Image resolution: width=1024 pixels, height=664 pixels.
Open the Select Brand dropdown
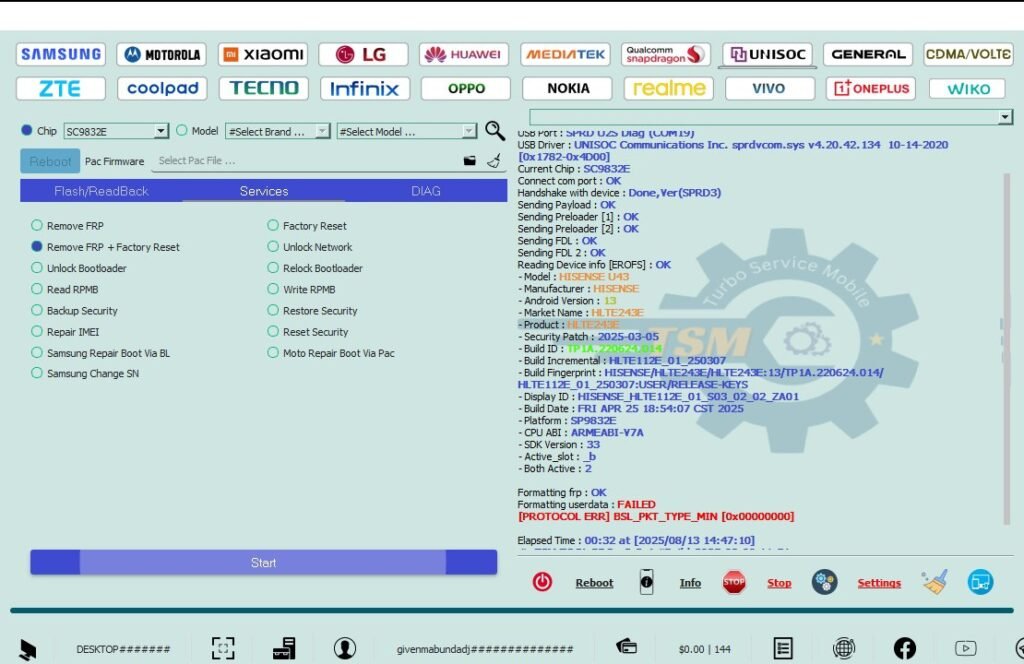(277, 131)
